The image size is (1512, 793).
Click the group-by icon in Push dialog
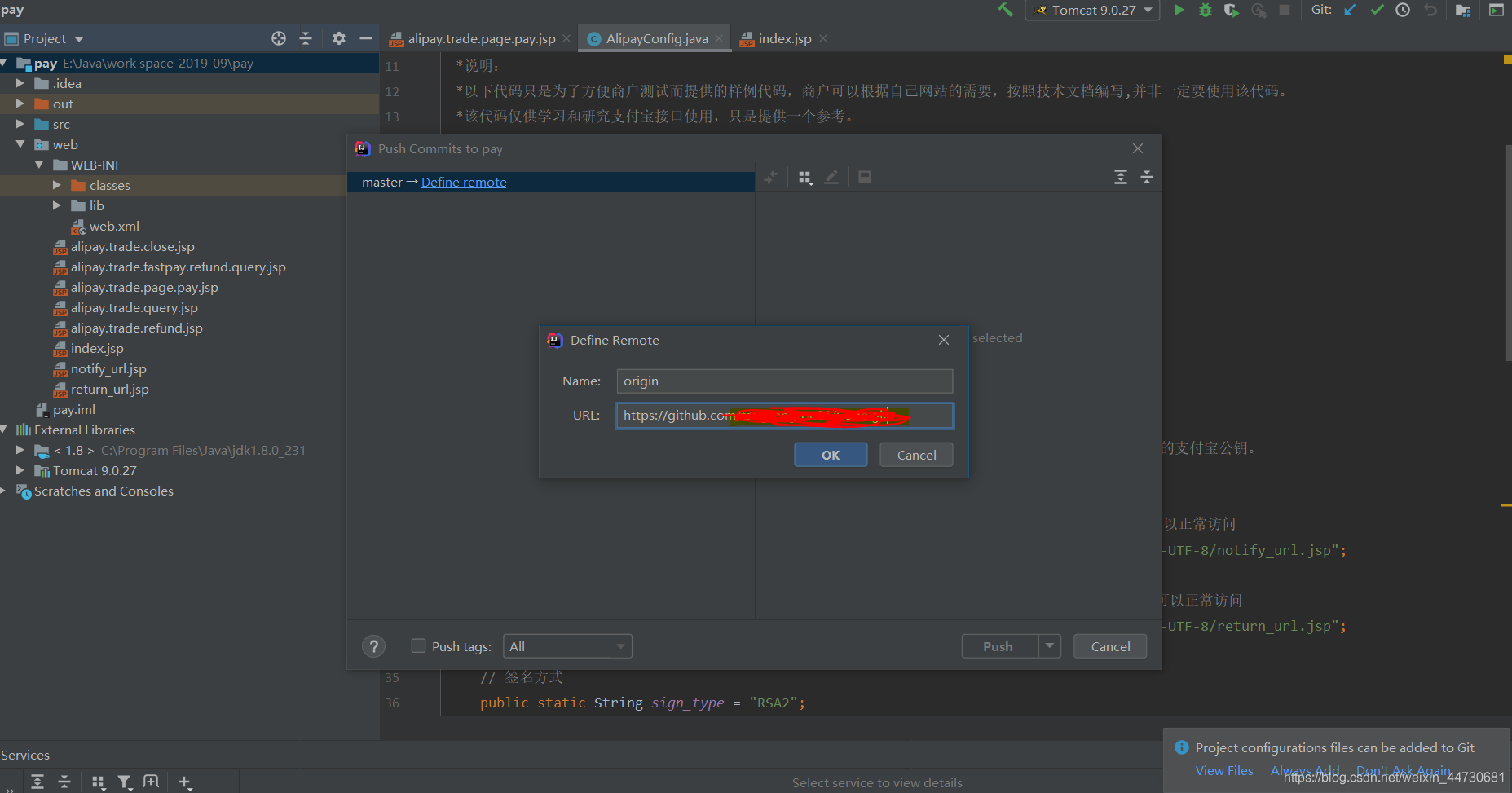(805, 177)
